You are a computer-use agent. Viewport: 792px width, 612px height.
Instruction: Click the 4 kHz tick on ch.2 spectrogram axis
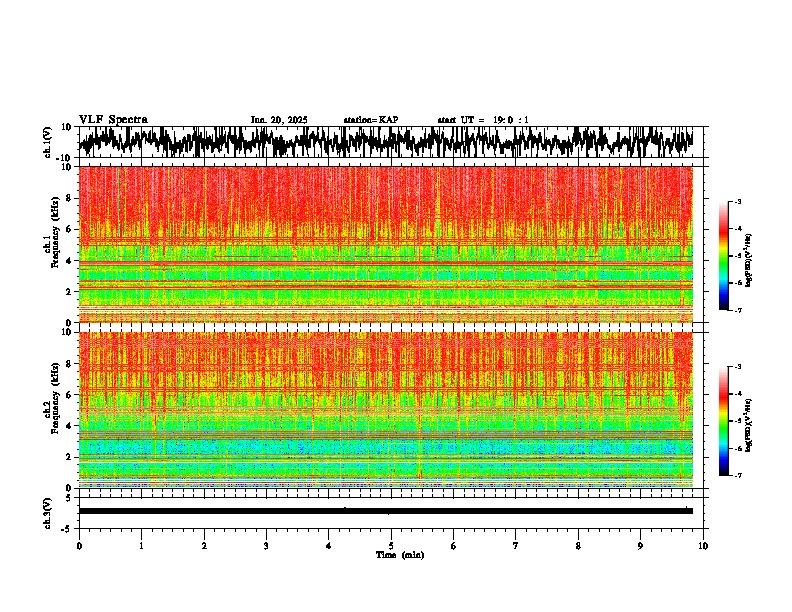click(x=70, y=426)
